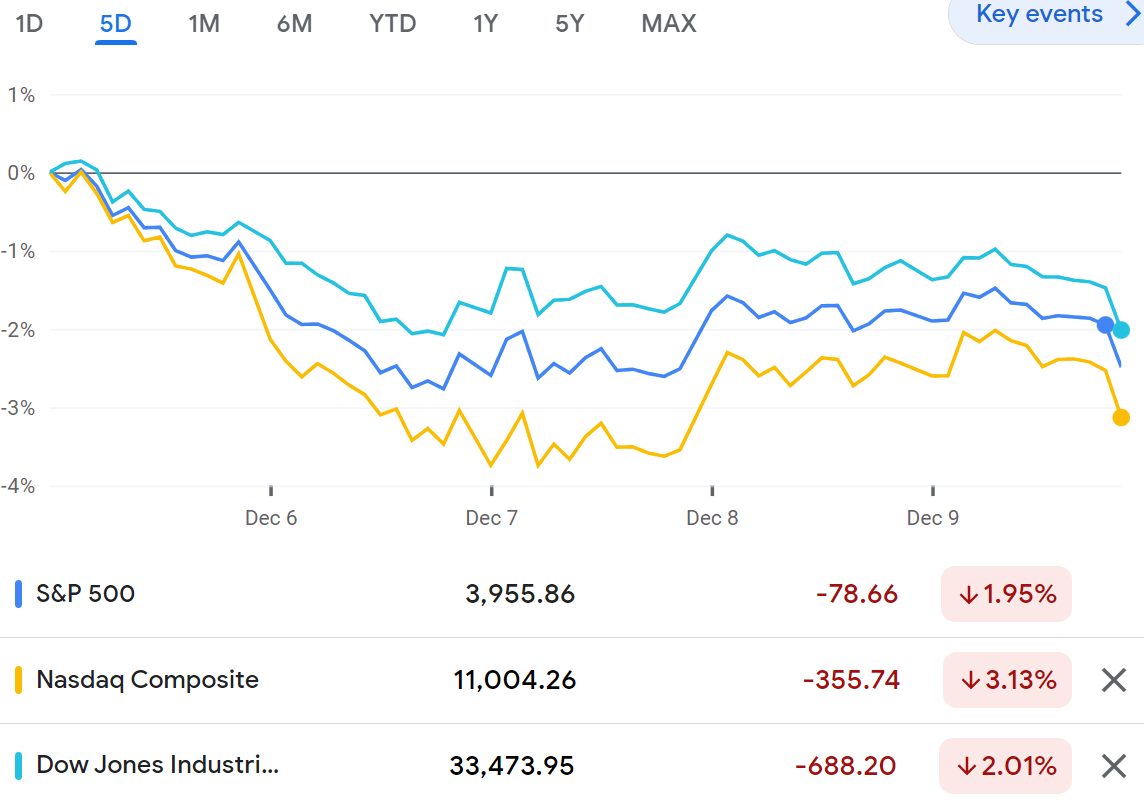Click the Key events chevron arrow
The width and height of the screenshot is (1144, 806).
(1133, 14)
